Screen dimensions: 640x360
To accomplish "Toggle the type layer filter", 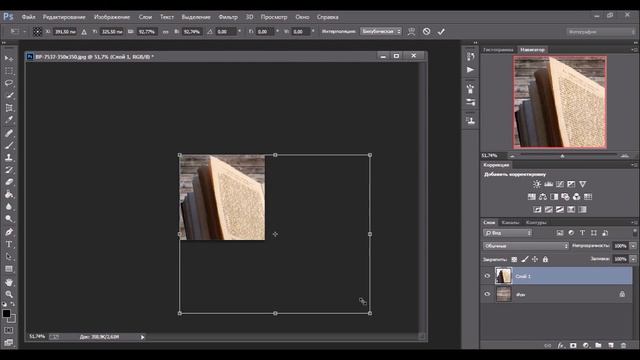I will coord(582,233).
